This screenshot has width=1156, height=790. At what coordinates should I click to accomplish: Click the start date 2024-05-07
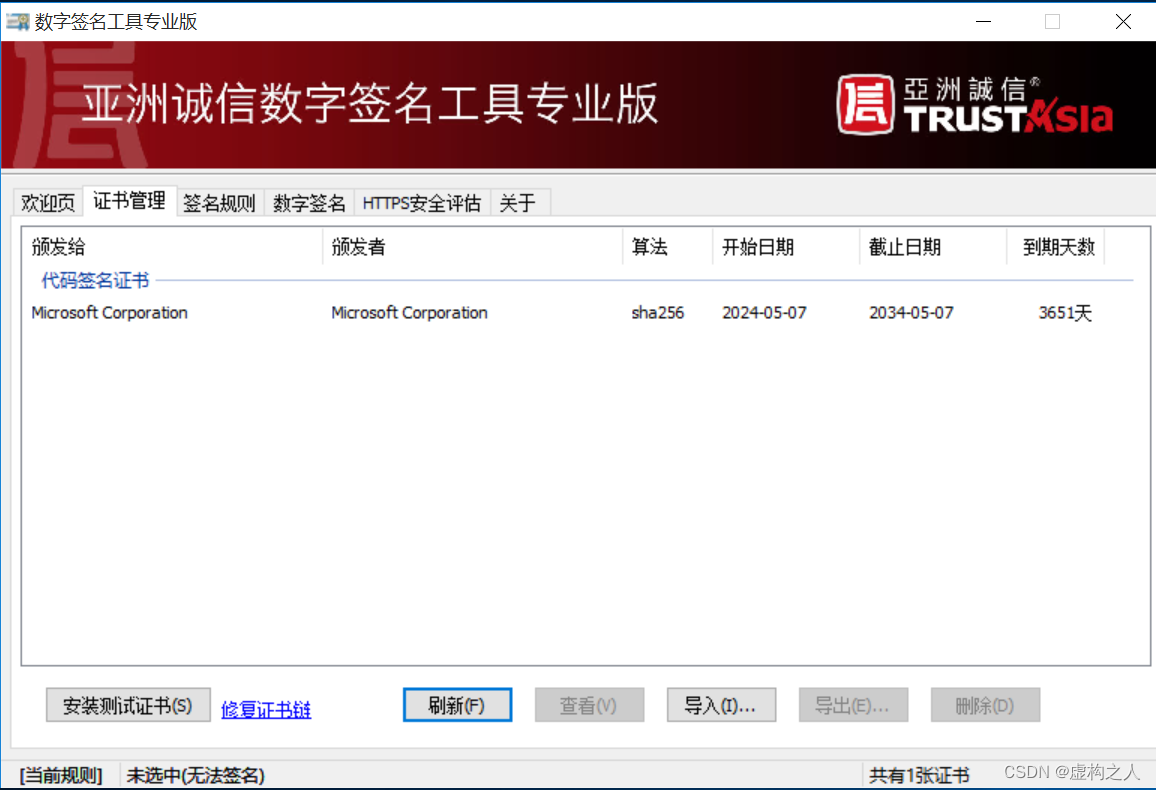pos(765,312)
